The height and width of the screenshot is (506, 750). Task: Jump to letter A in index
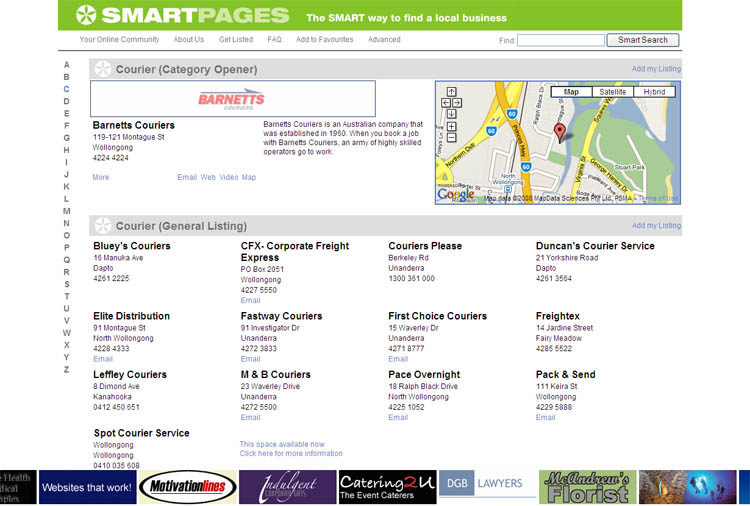pos(66,65)
